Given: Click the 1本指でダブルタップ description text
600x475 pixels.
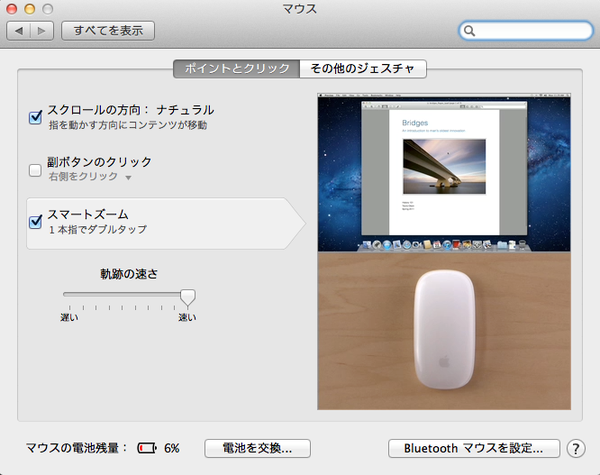Looking at the screenshot, I should point(98,229).
